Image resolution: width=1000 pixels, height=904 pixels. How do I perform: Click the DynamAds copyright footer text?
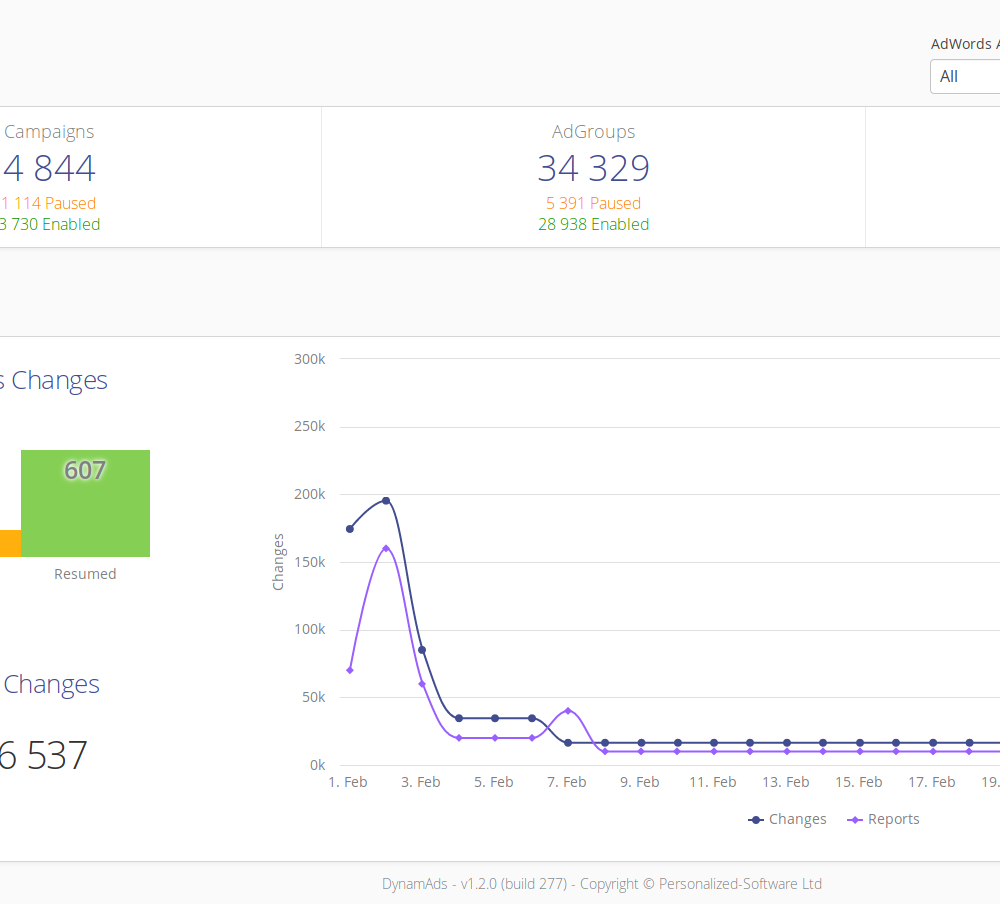point(601,883)
